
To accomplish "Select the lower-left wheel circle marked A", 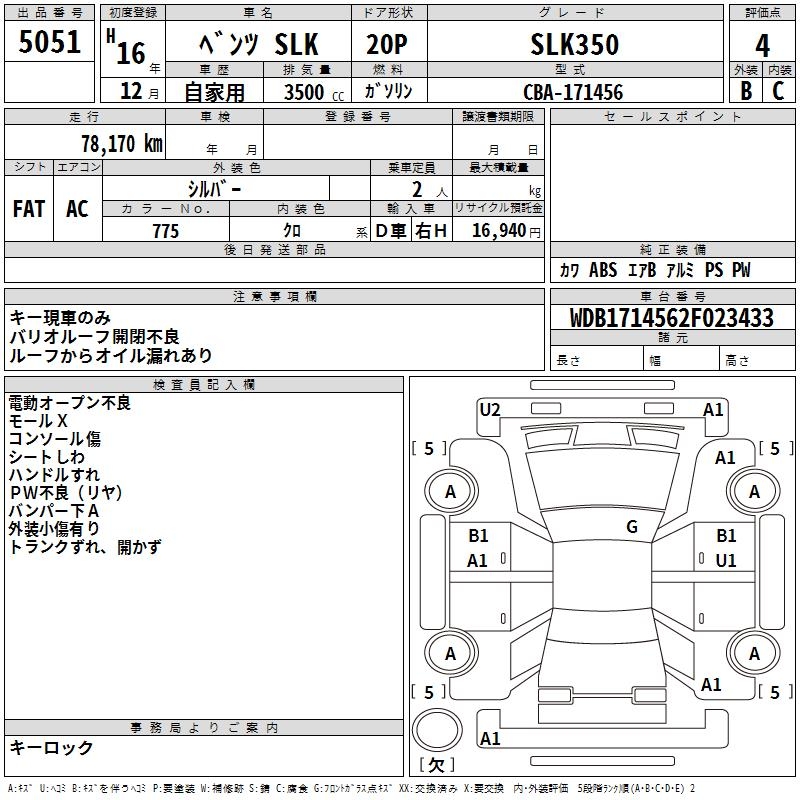I will tap(450, 653).
